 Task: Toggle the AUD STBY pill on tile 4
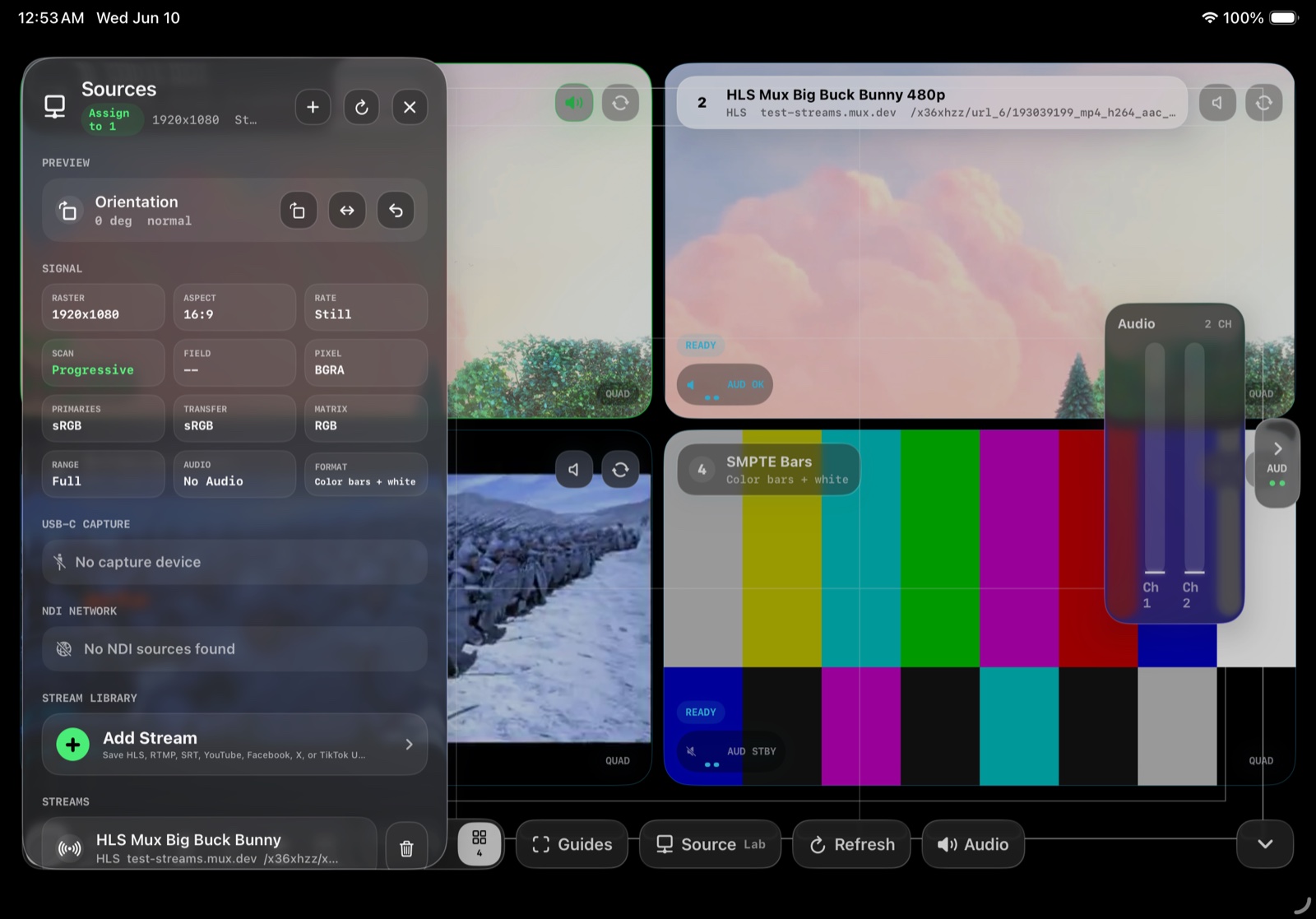730,752
